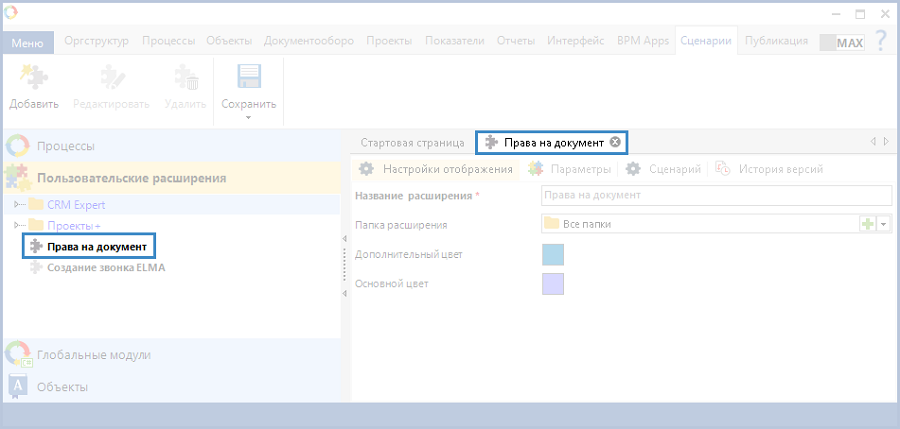Click the Сохранить floppy disk icon
900x429 pixels.
click(x=248, y=79)
